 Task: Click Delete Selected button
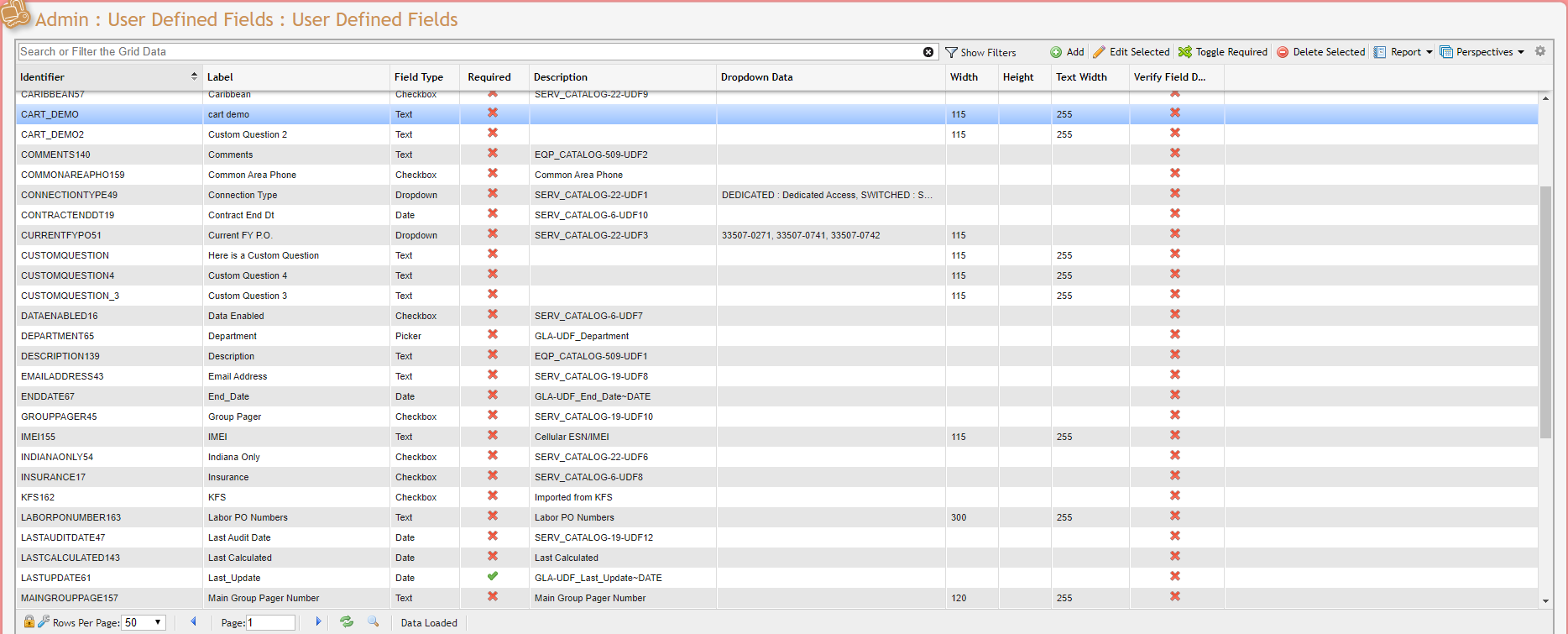pos(1321,52)
